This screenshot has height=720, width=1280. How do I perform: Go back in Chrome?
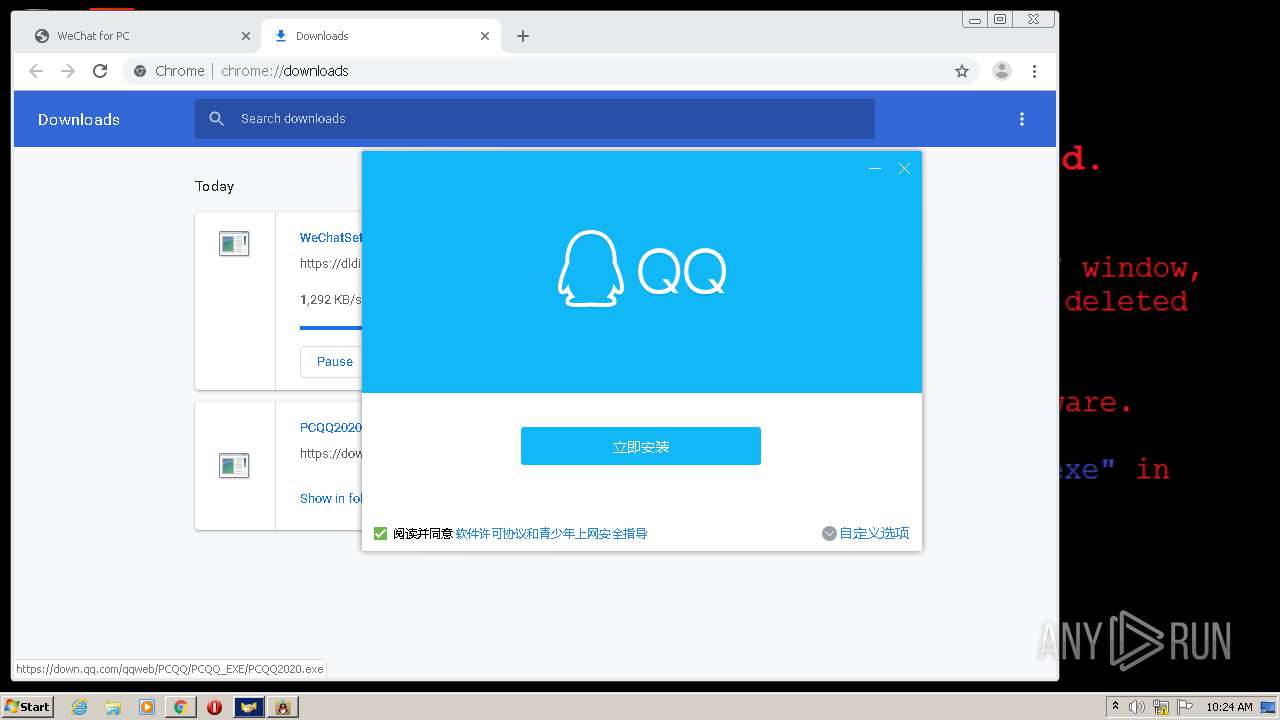point(36,71)
